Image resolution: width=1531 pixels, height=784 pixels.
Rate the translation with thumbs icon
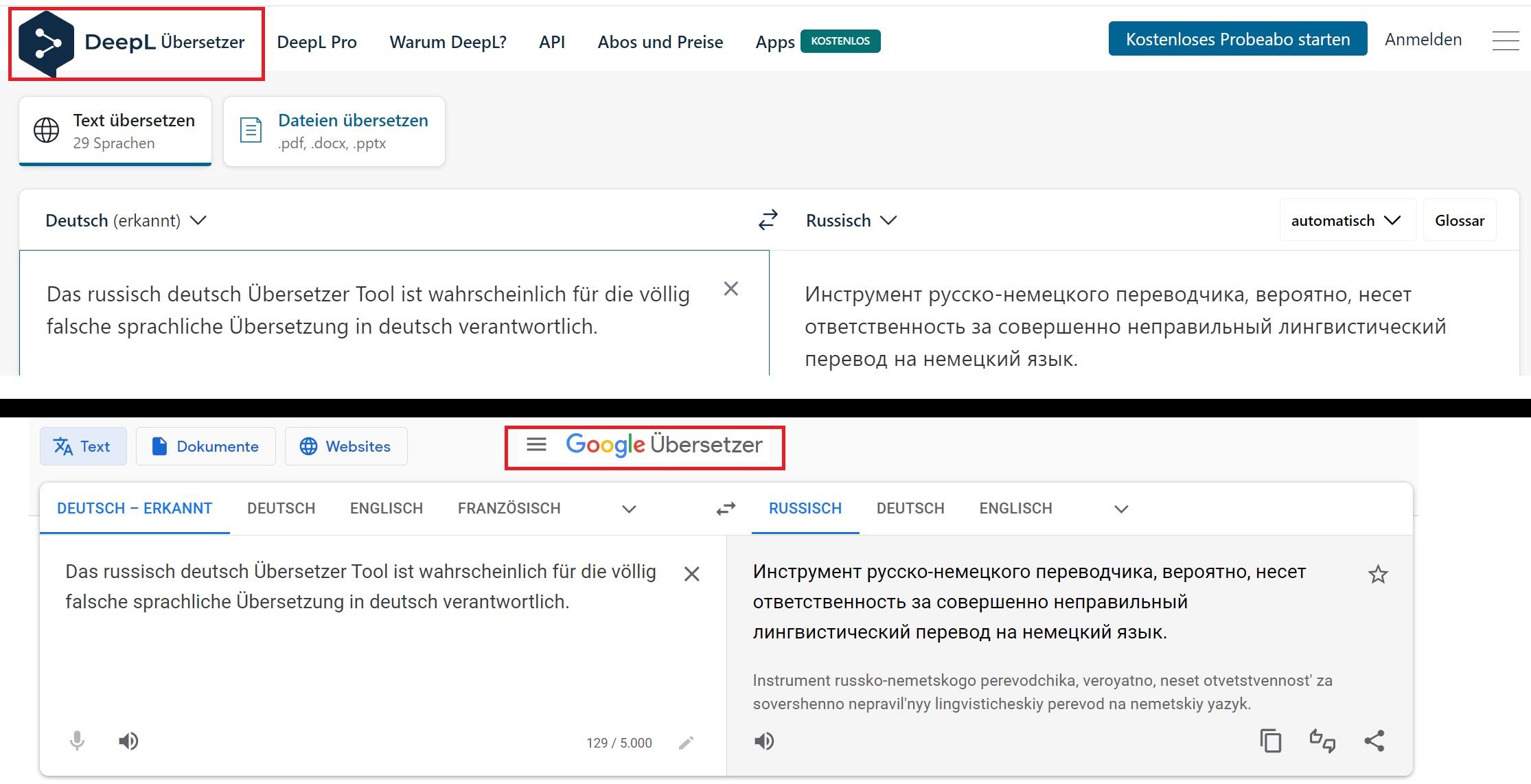(x=1322, y=741)
